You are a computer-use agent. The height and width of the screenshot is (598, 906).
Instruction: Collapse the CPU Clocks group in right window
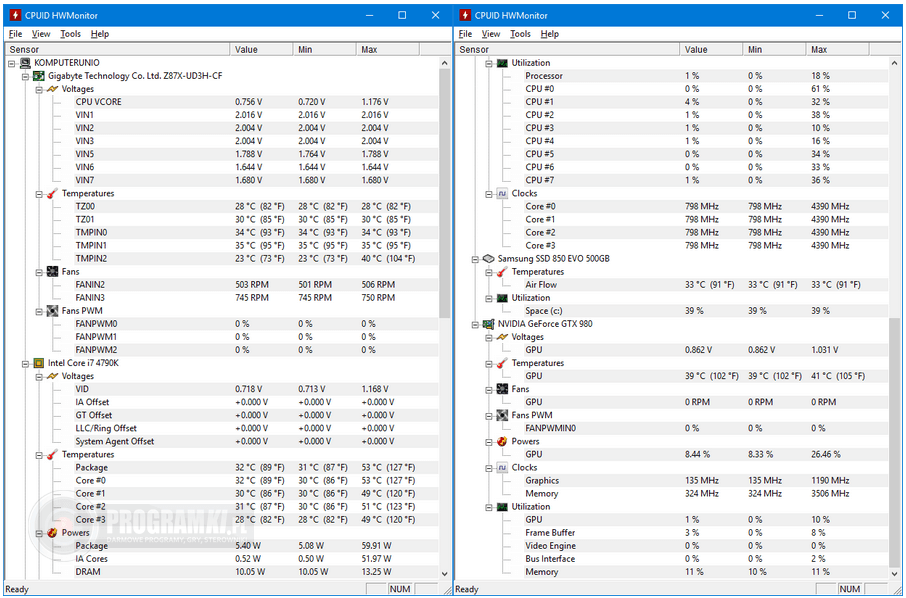tap(489, 194)
